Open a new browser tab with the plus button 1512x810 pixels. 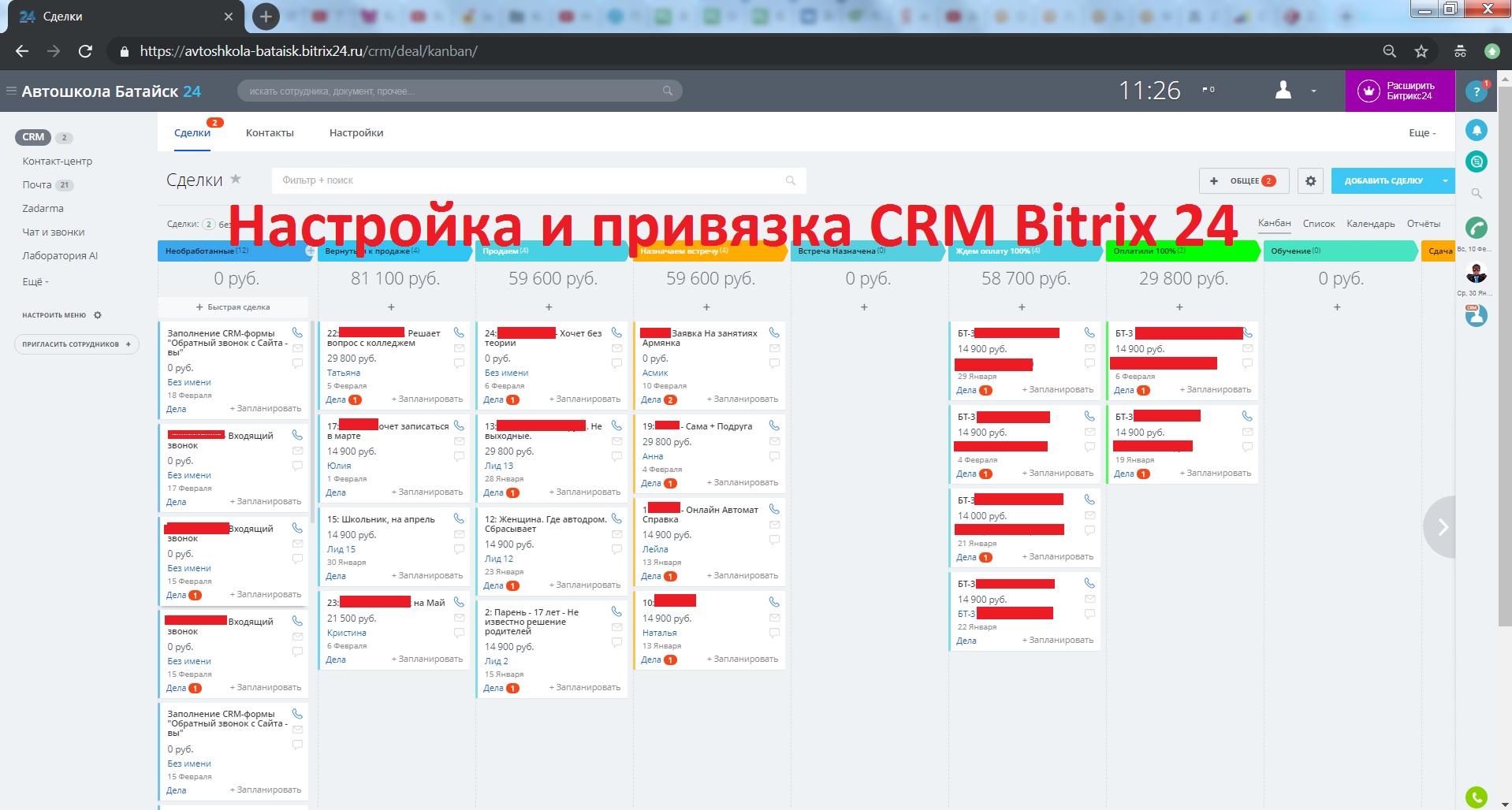[266, 16]
